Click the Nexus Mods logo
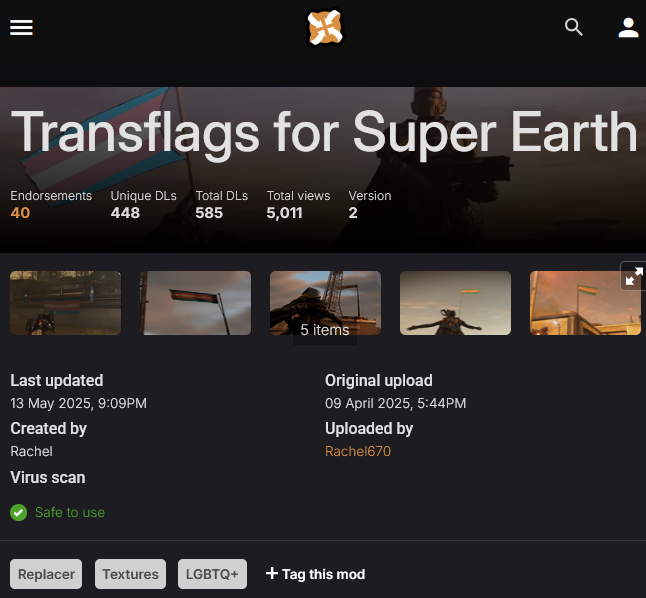This screenshot has width=646, height=598. point(325,28)
